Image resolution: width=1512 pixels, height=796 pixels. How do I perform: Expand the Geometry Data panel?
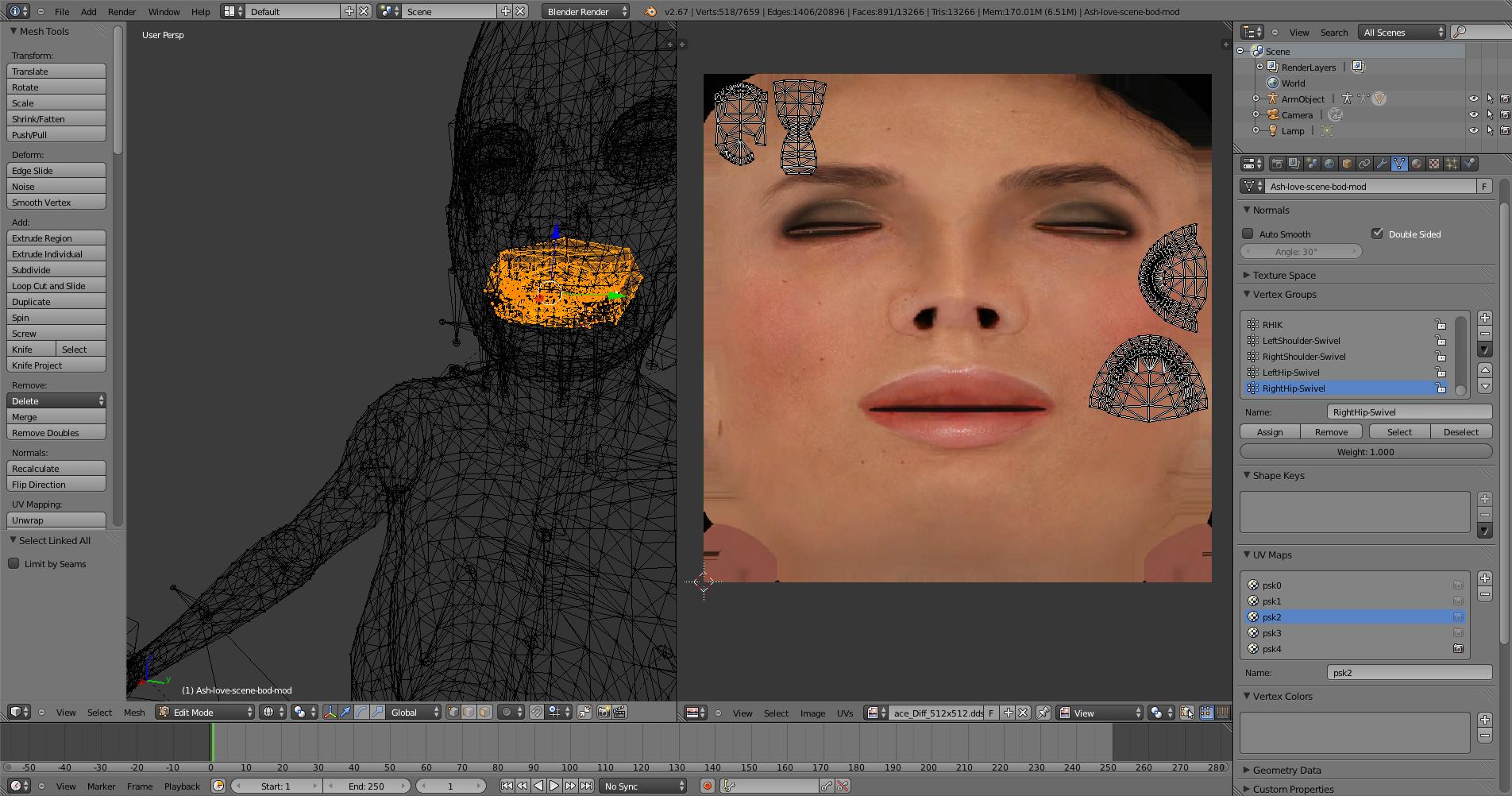1246,770
